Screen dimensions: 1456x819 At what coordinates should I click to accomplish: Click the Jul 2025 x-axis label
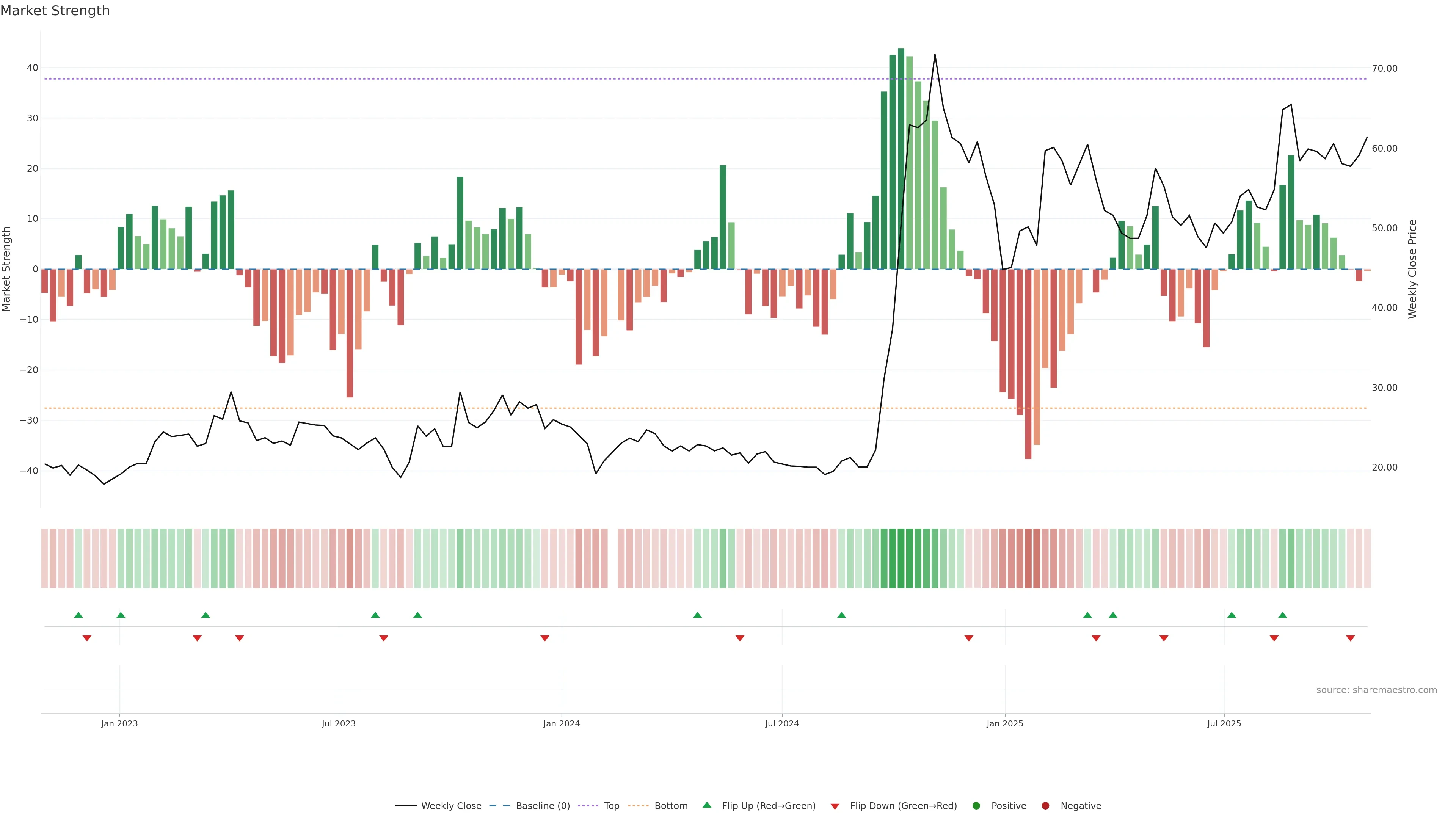(1224, 723)
